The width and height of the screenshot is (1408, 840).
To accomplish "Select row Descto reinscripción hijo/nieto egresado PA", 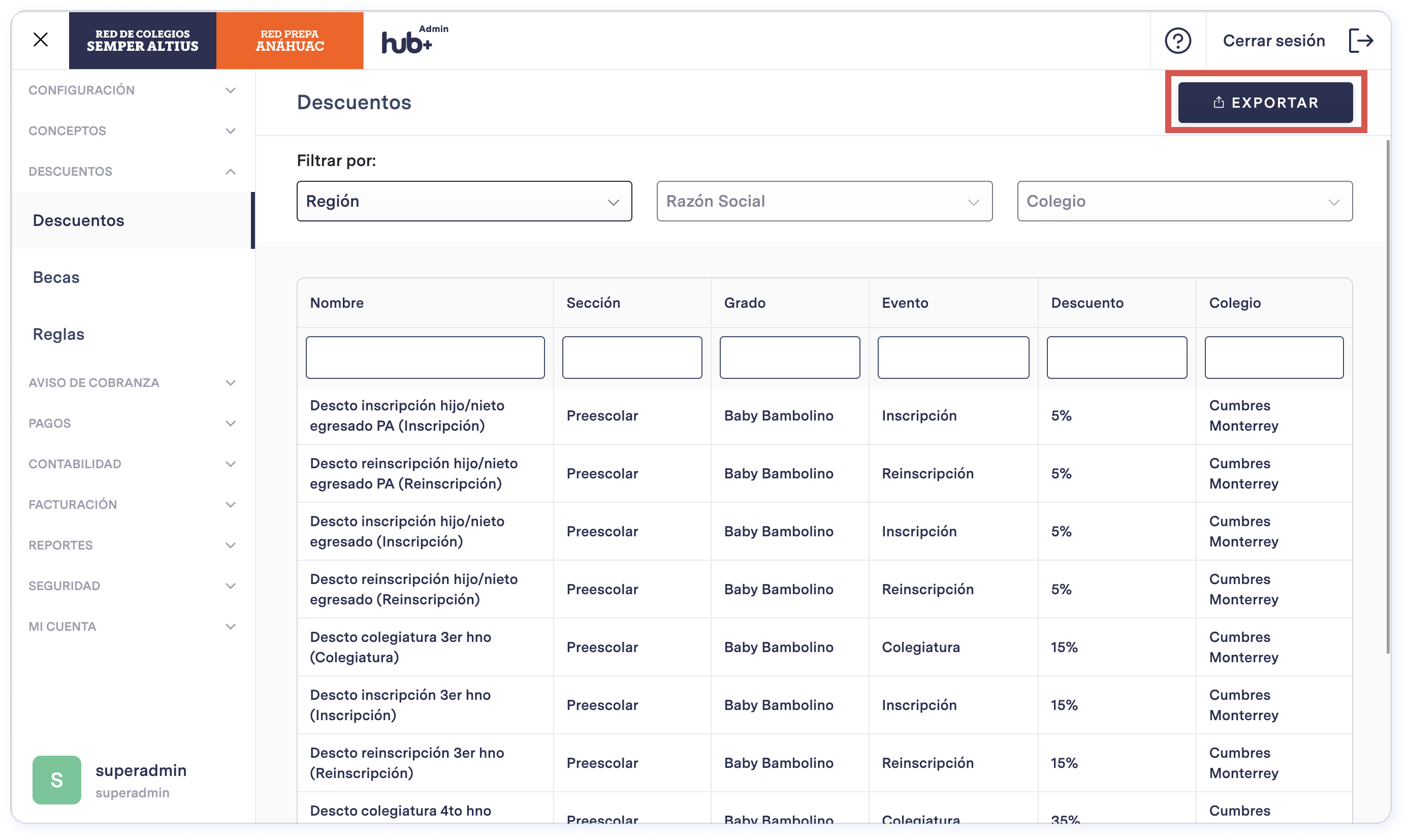I will point(824,473).
